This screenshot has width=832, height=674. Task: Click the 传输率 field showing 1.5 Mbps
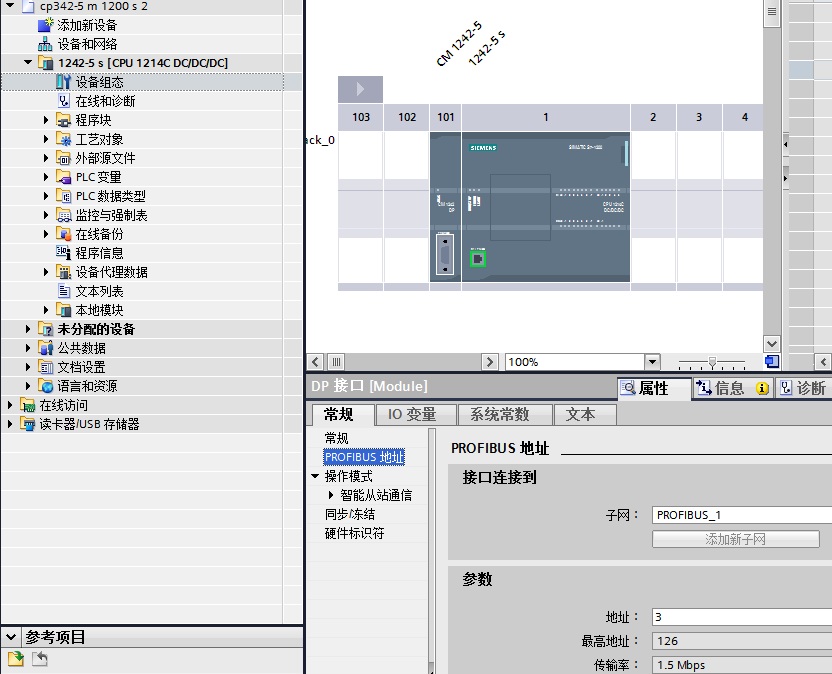coord(742,665)
